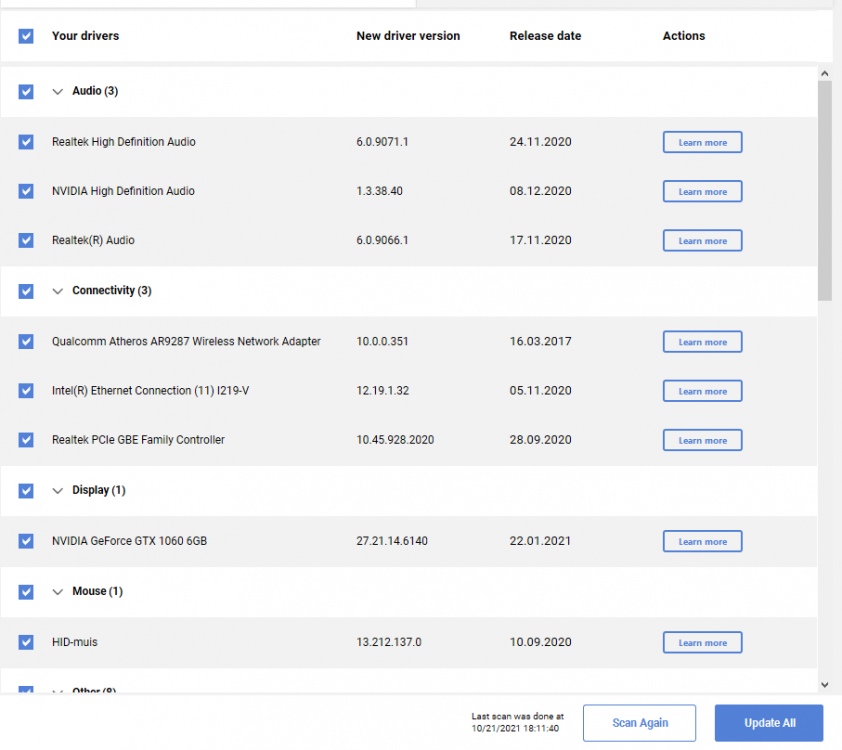
Task: Uncheck NVIDIA GeForce GTX 1060 6GB driver
Action: (x=26, y=541)
